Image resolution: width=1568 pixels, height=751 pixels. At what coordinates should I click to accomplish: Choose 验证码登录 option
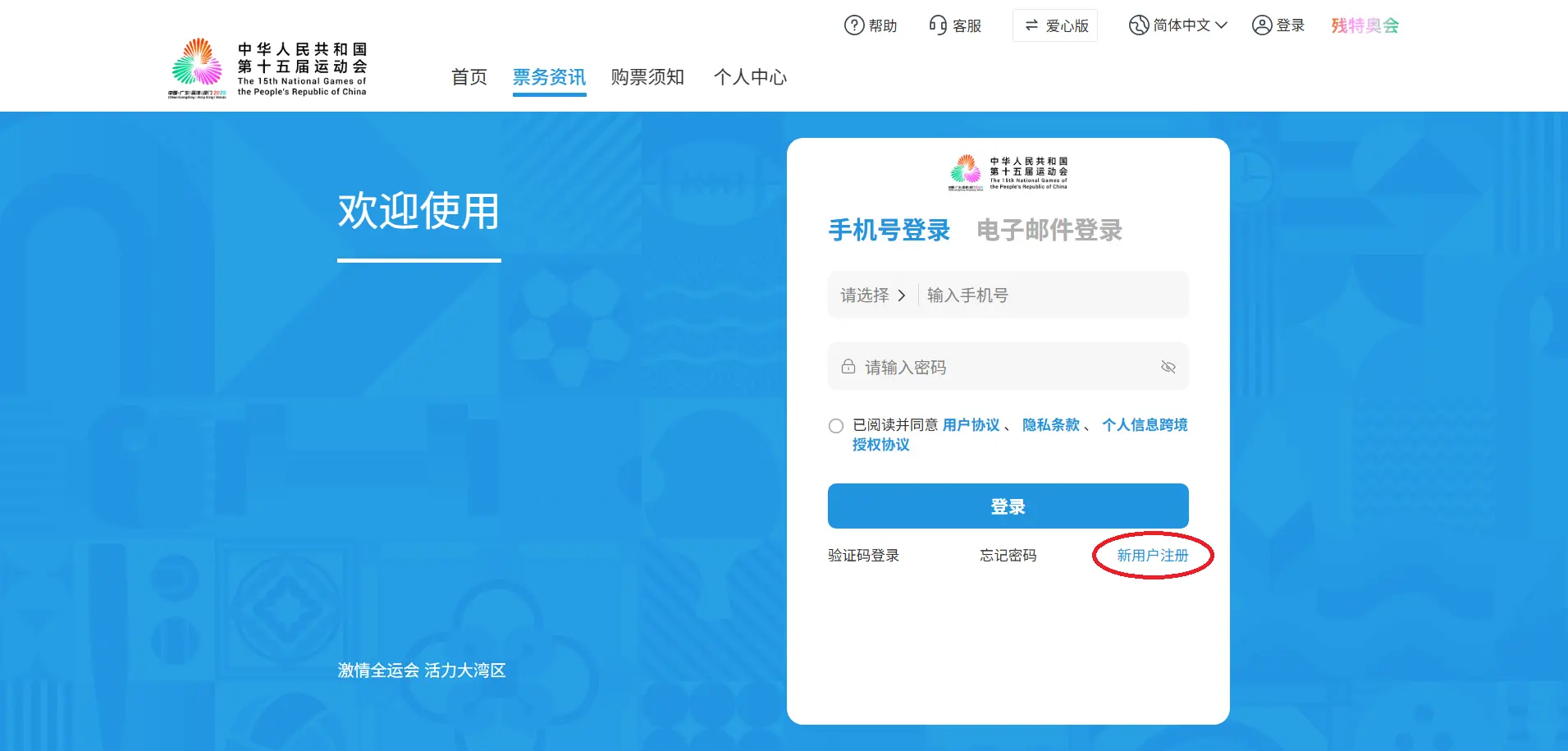(x=864, y=556)
